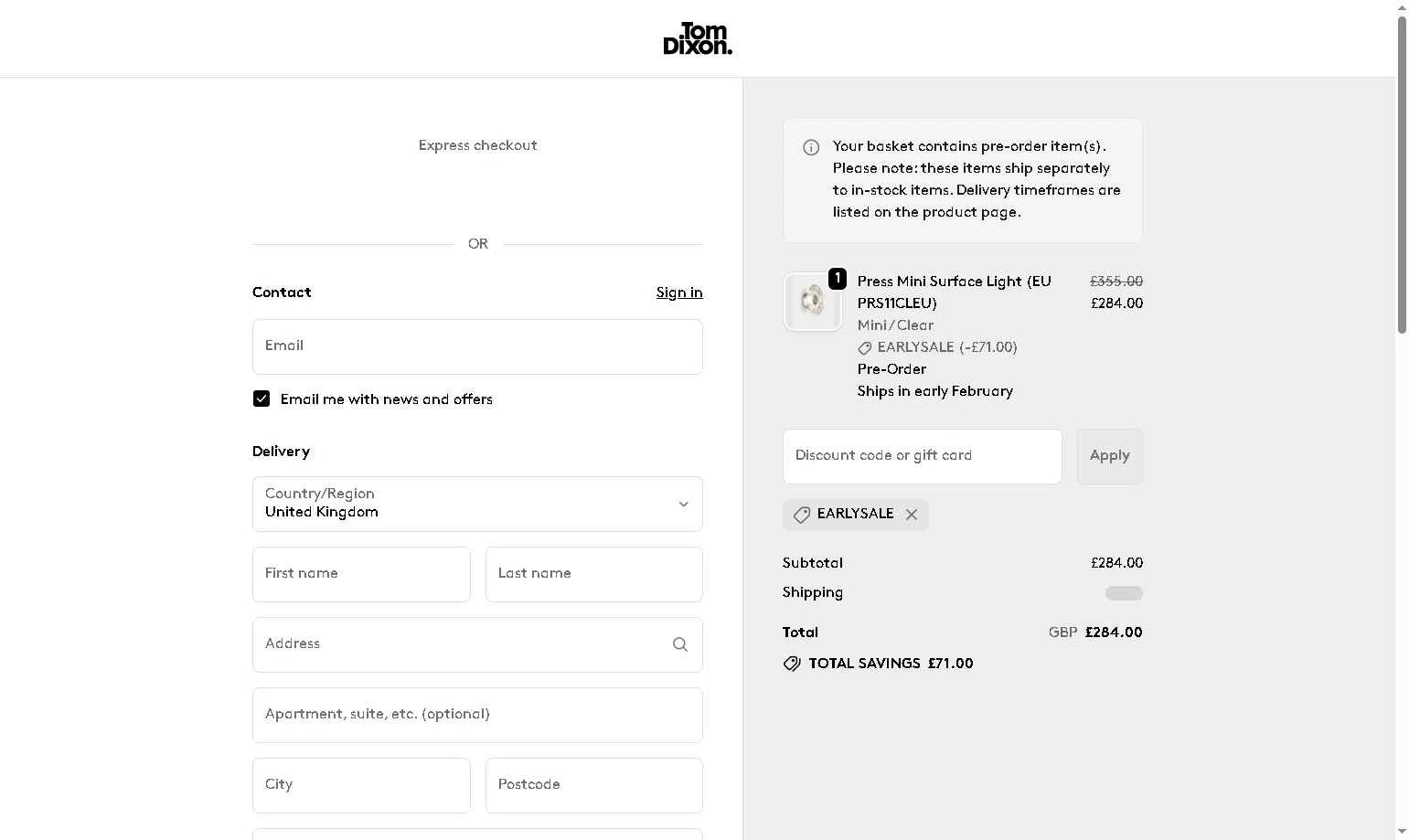
Task: Click the Sign in link
Action: [x=679, y=292]
